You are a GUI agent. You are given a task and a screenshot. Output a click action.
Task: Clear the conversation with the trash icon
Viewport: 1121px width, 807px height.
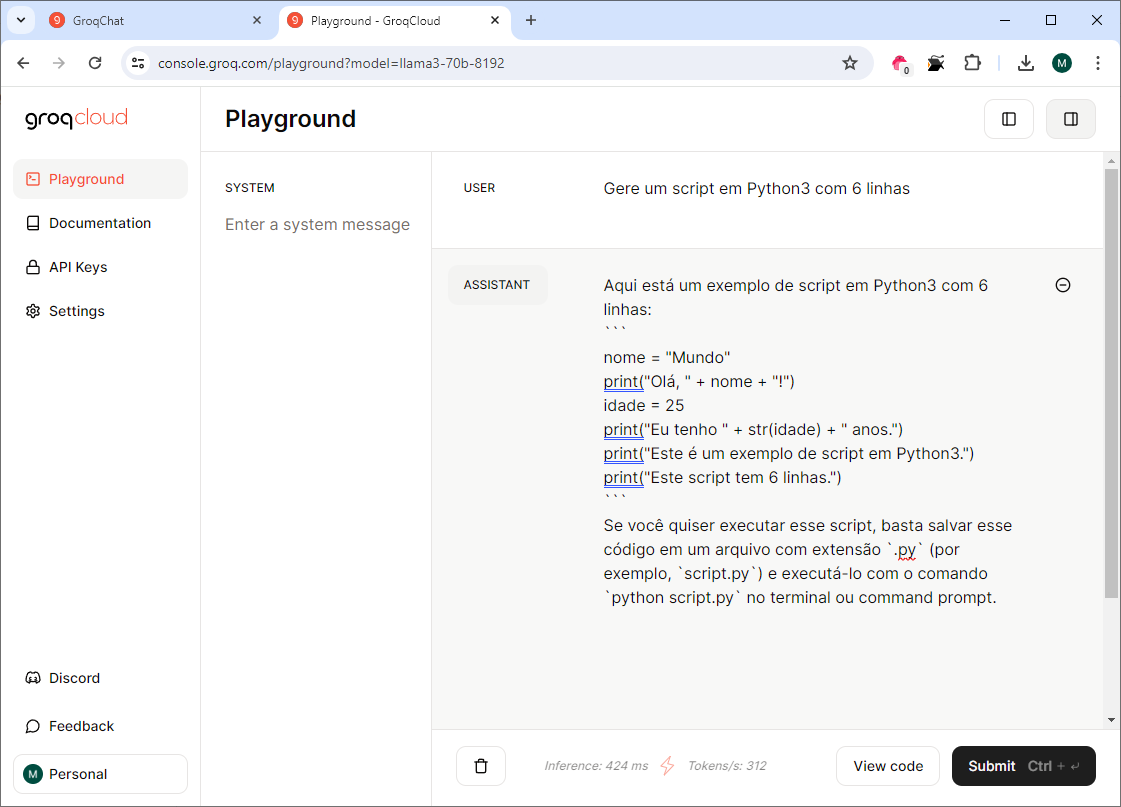(x=481, y=766)
